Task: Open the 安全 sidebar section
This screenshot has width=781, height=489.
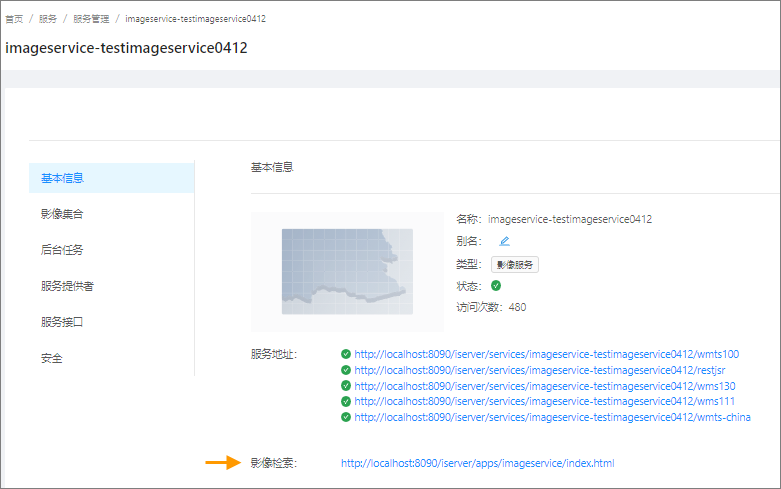Action: point(52,358)
